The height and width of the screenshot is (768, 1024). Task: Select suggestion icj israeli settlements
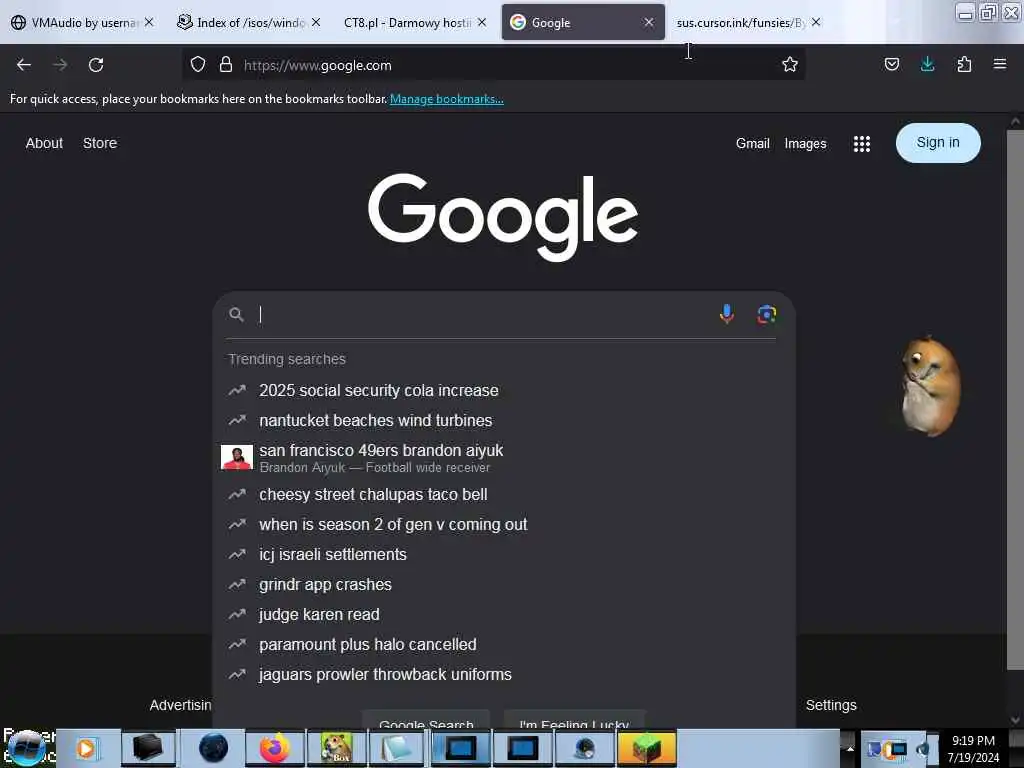point(332,554)
